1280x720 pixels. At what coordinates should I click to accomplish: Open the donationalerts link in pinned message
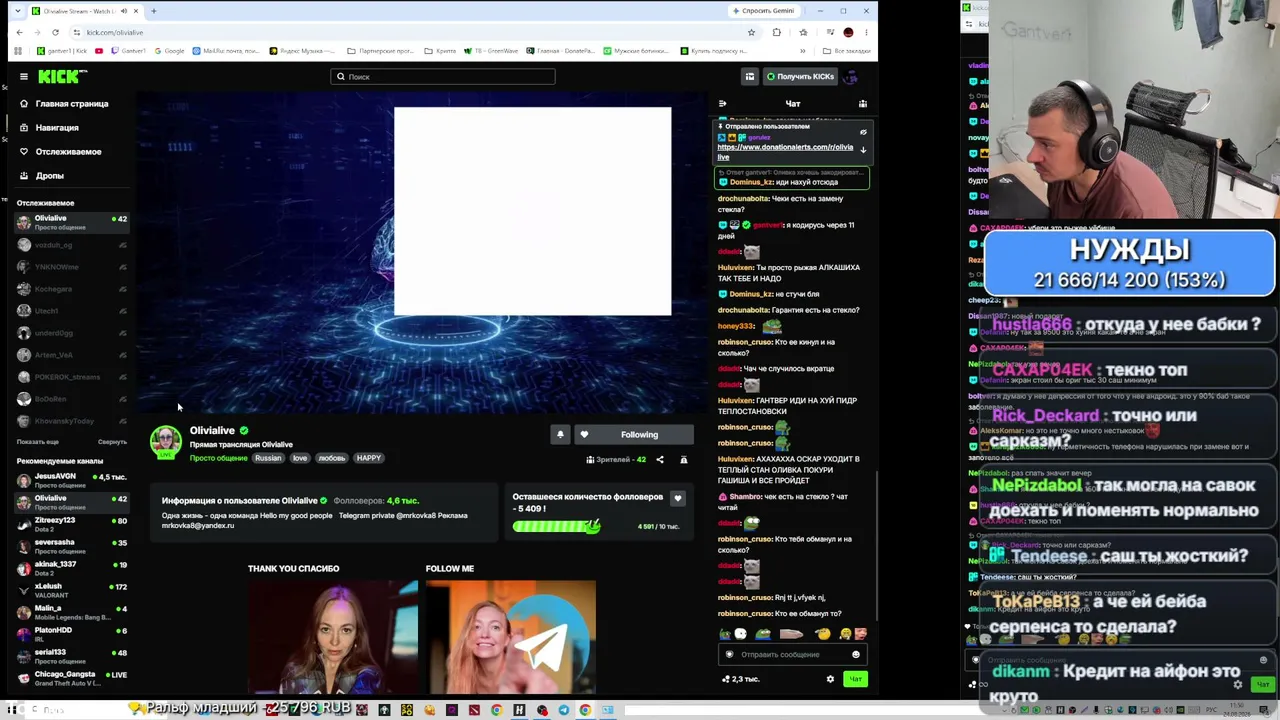click(785, 152)
